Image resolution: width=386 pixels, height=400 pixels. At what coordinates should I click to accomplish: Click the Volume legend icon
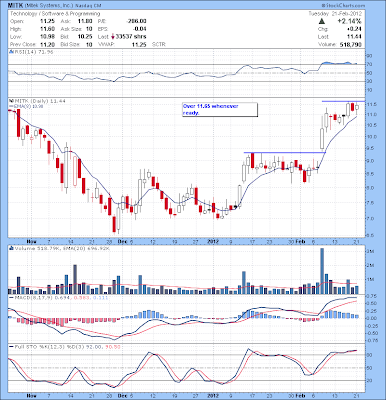(11, 248)
